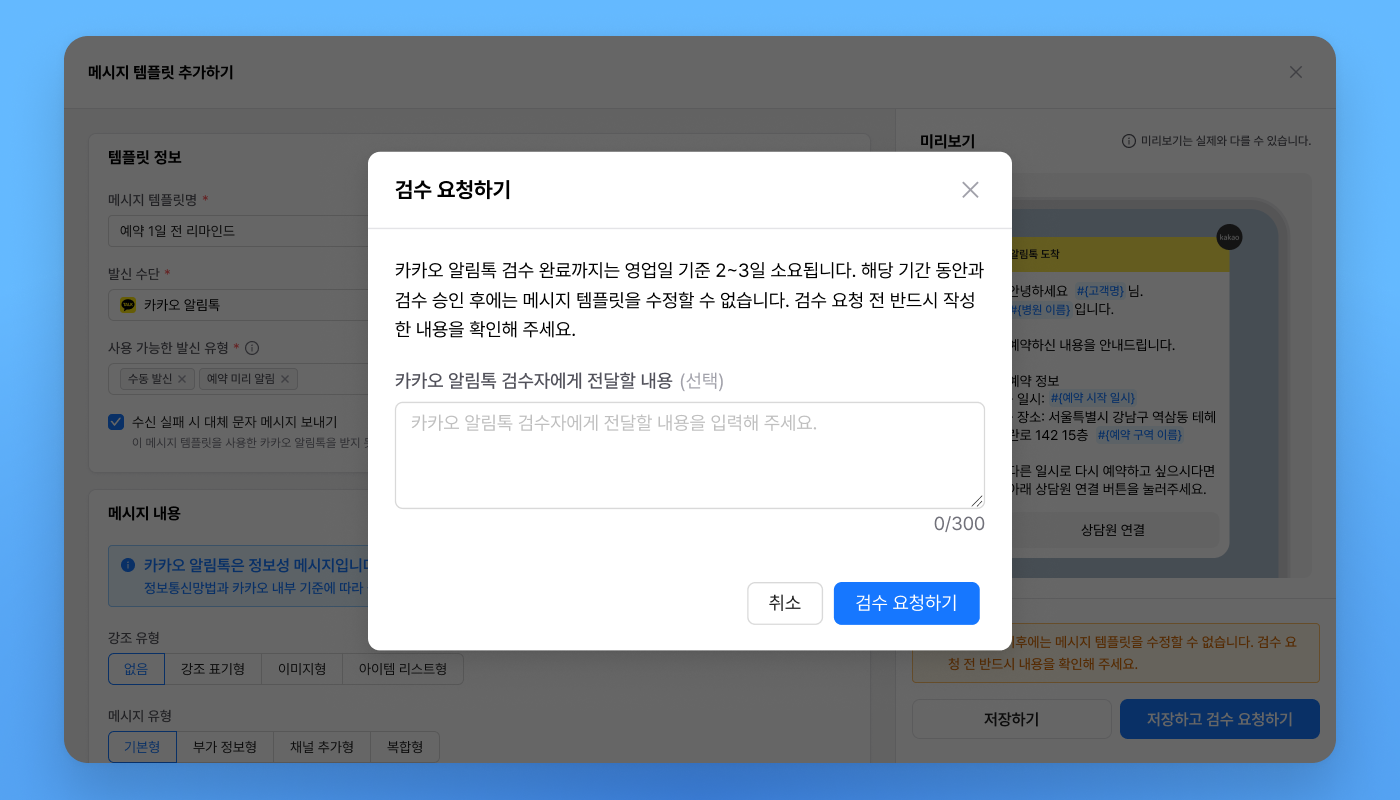
Task: Click the 템플릿 정보 section heading
Action: 145,157
